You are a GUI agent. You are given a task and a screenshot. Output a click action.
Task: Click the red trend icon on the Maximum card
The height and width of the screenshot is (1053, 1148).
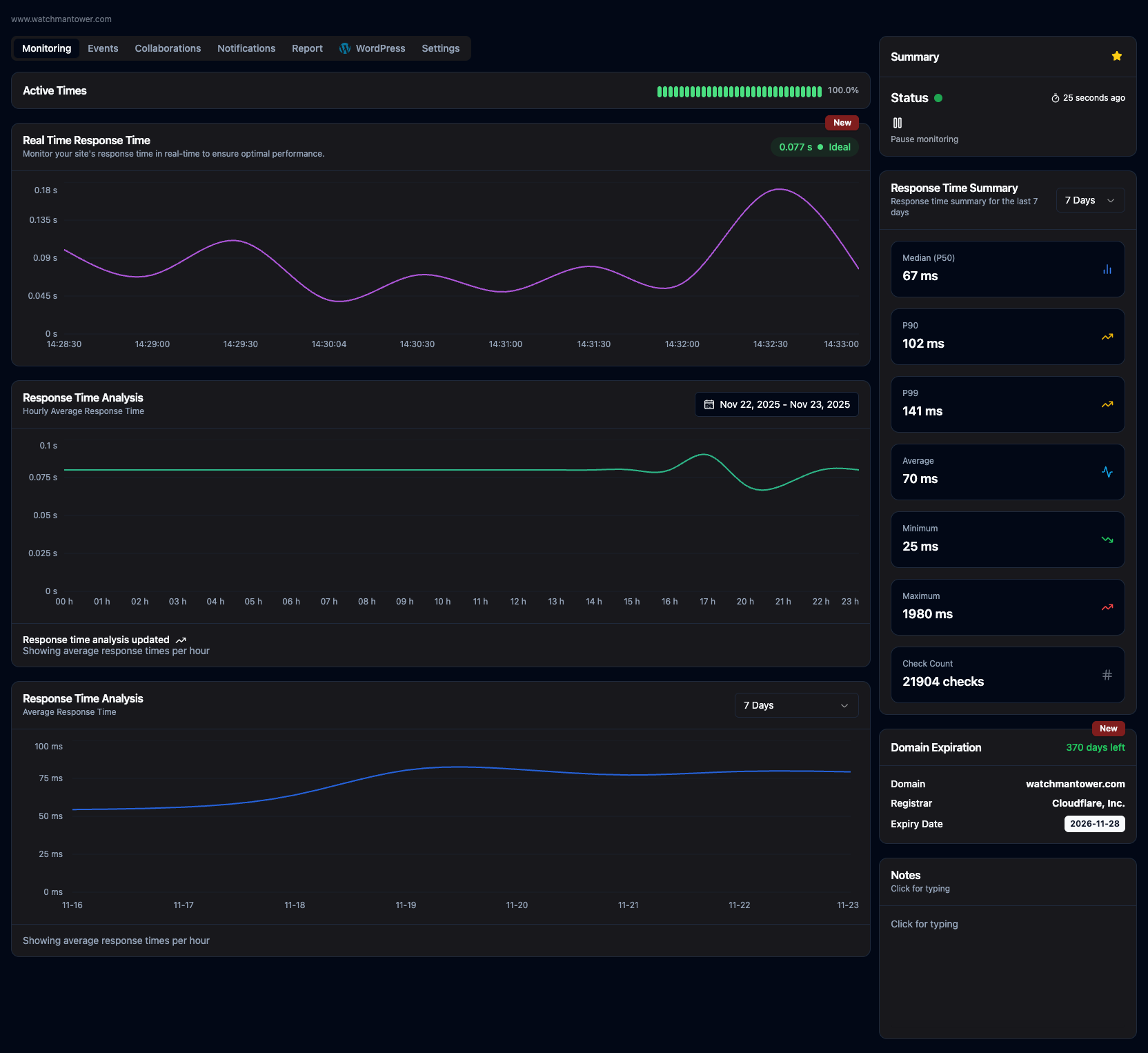1107,607
